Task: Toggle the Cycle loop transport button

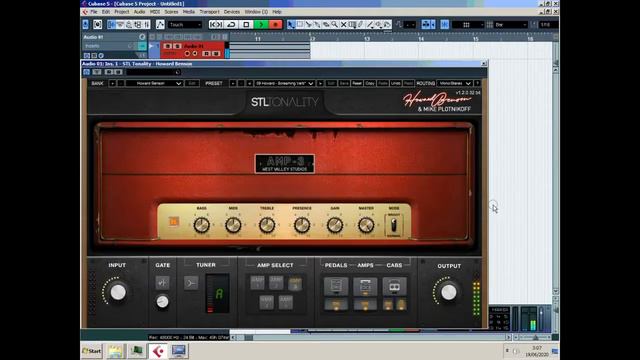Action: click(231, 24)
